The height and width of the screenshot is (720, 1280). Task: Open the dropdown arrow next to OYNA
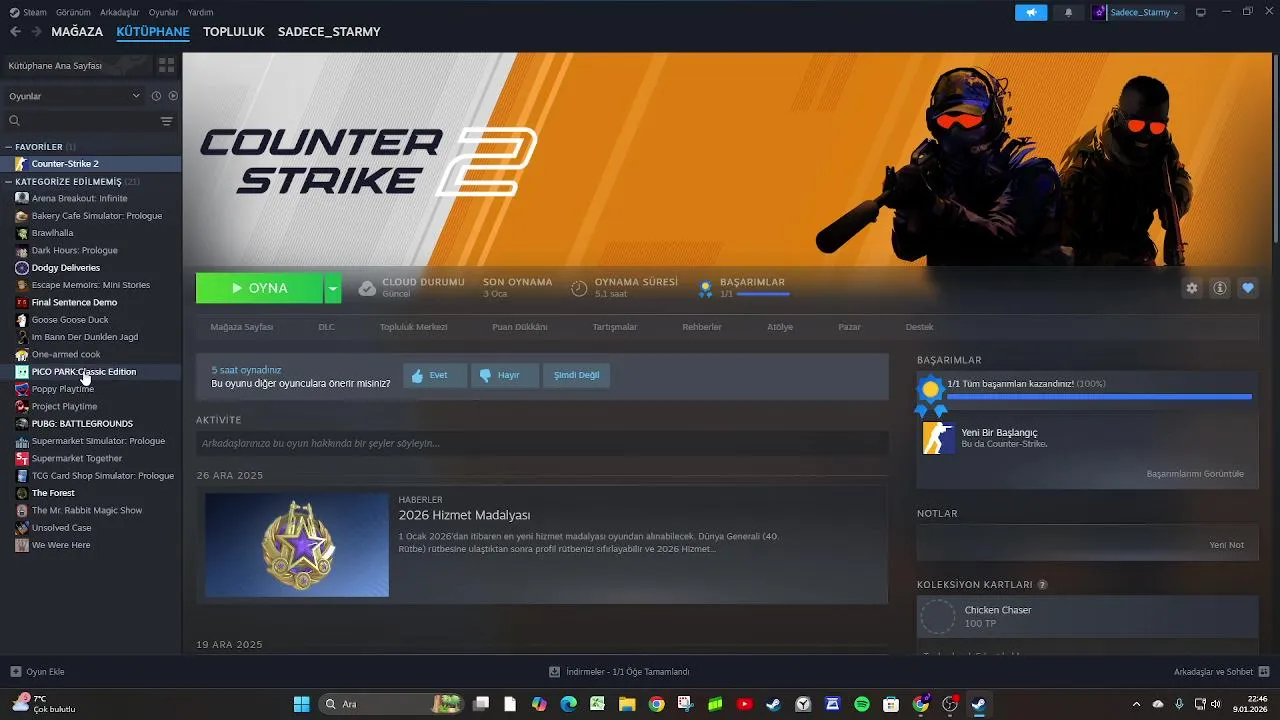click(x=333, y=288)
